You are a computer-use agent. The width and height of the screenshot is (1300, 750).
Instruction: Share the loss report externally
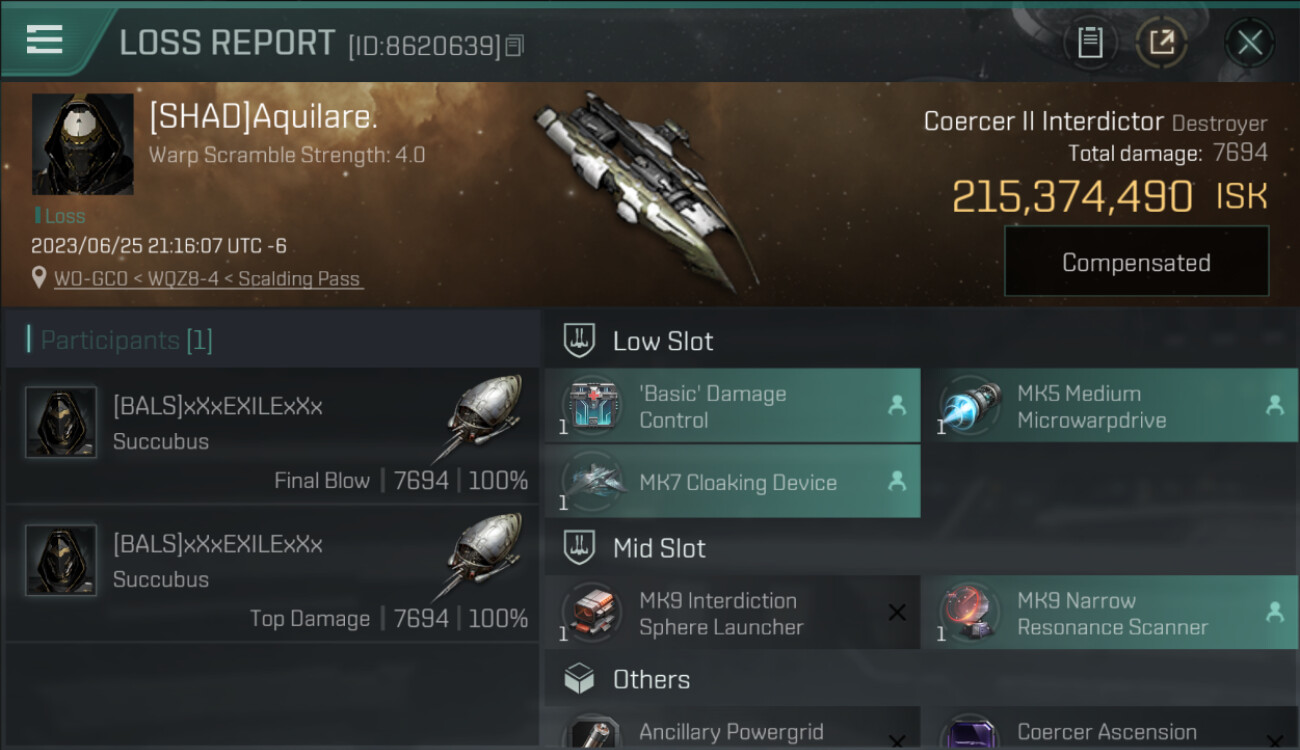1161,42
